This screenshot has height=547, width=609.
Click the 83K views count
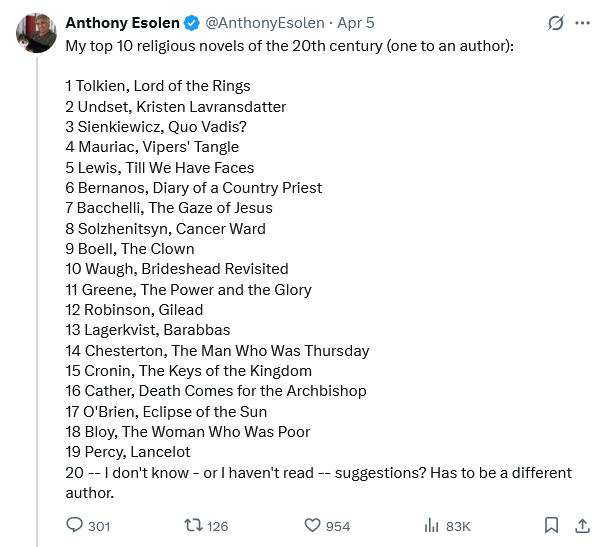point(458,526)
